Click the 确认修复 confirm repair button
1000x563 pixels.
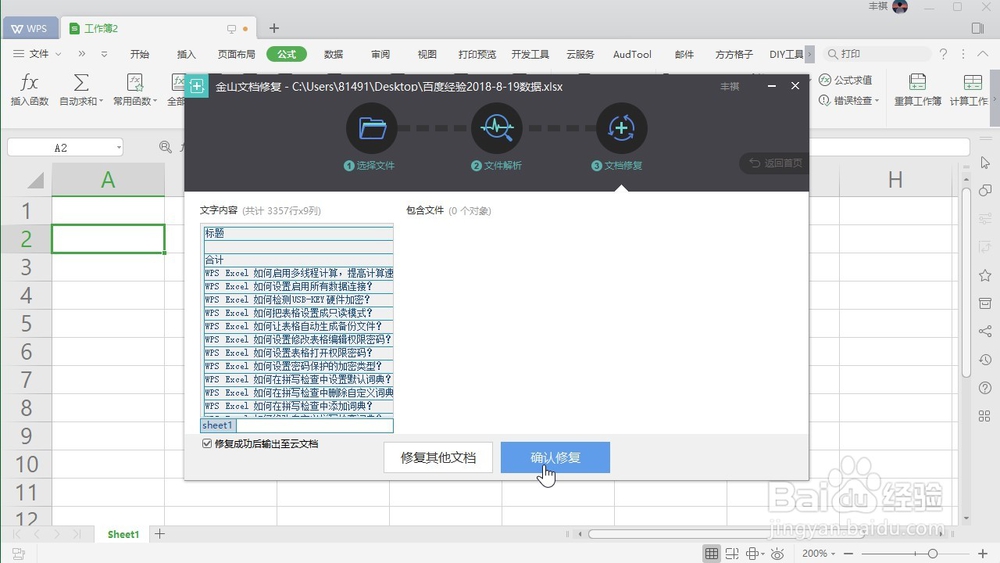tap(555, 457)
